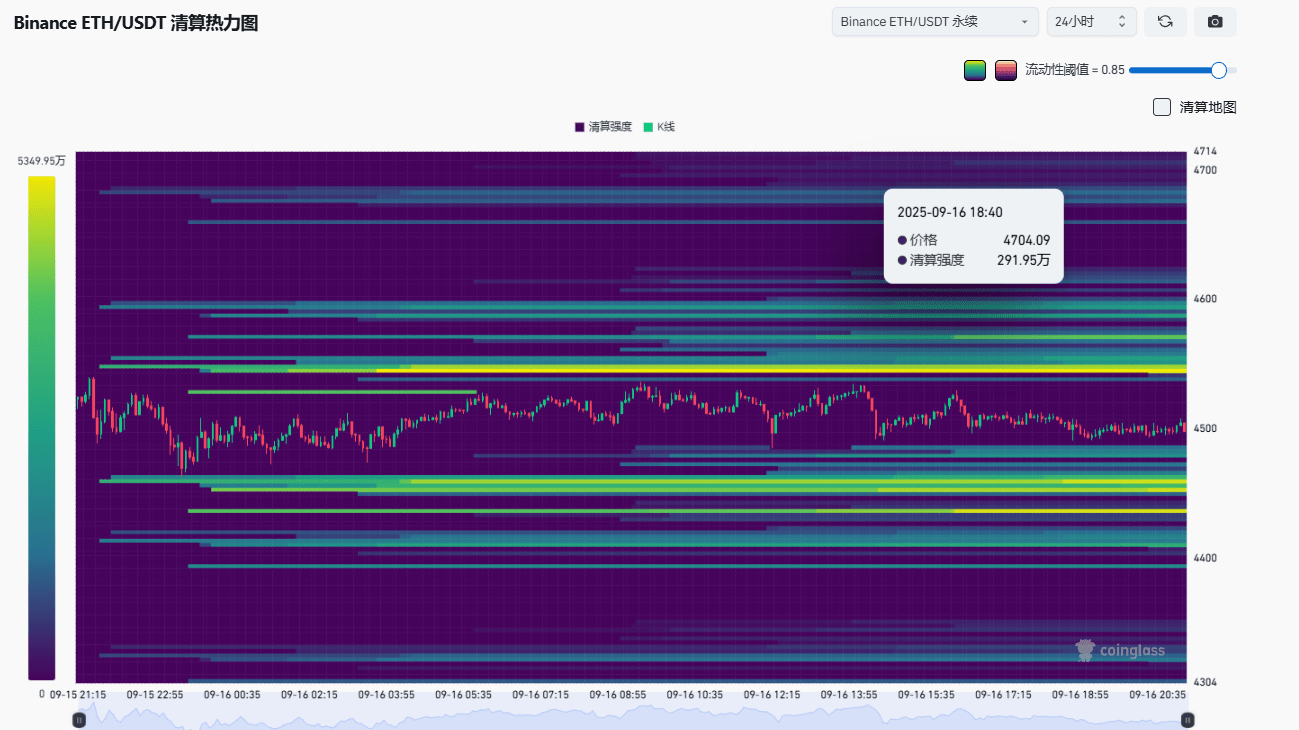Open the Binance ETH/USDT 永续 dropdown

pyautogui.click(x=935, y=22)
